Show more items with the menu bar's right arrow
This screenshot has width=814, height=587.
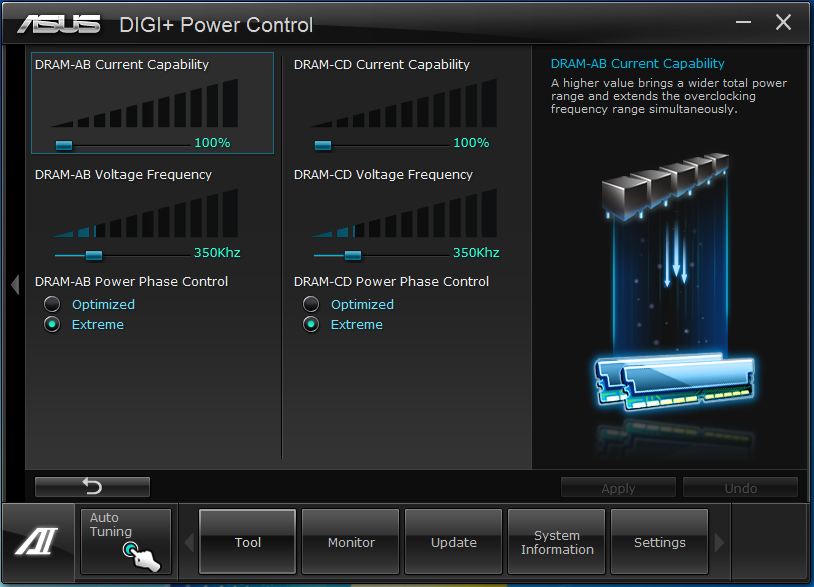click(x=719, y=542)
